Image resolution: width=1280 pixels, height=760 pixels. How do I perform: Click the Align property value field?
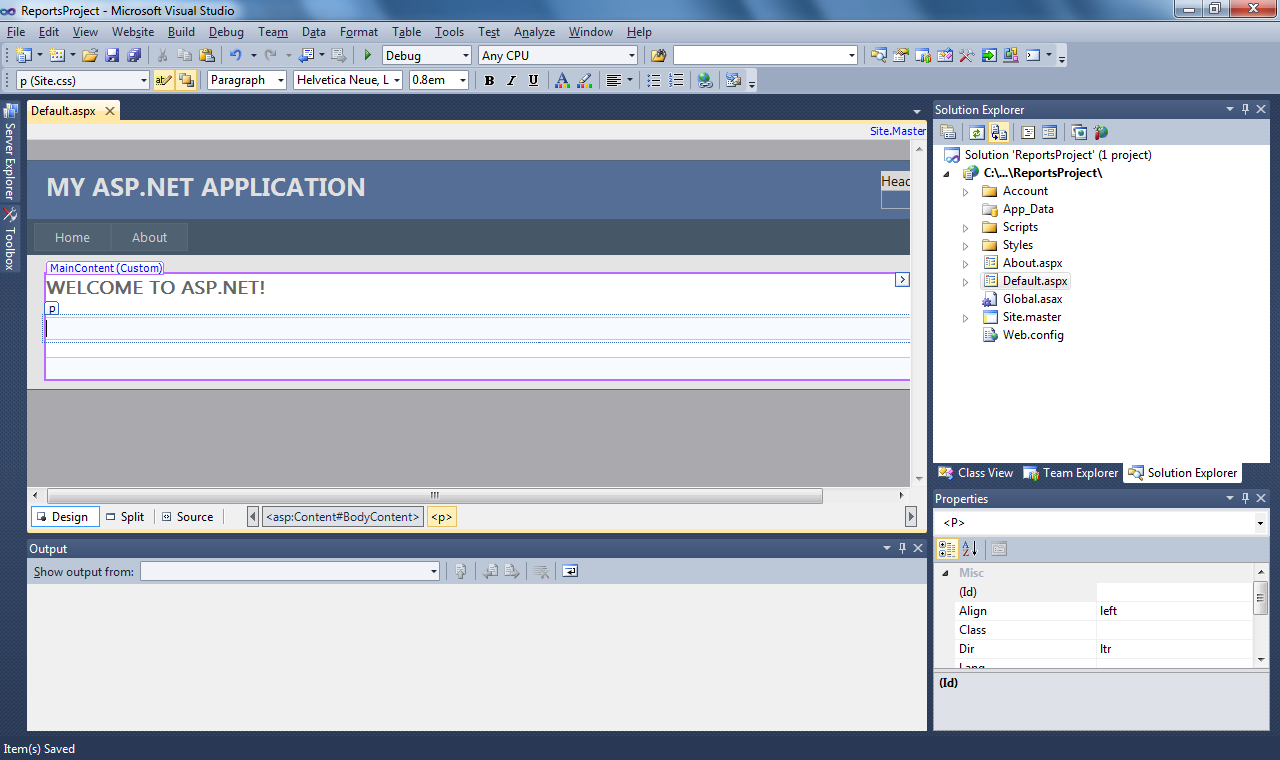pos(1174,611)
